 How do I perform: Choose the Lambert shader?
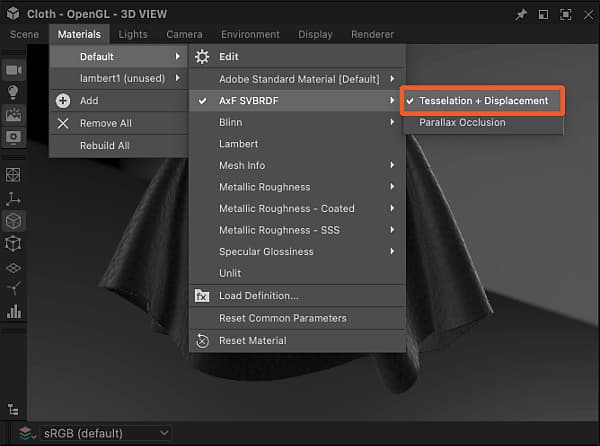coord(297,144)
